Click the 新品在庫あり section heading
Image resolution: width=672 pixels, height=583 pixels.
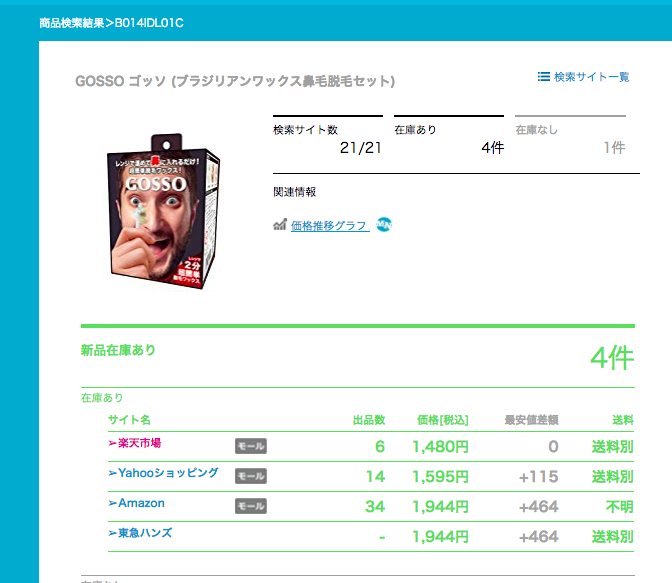[118, 350]
